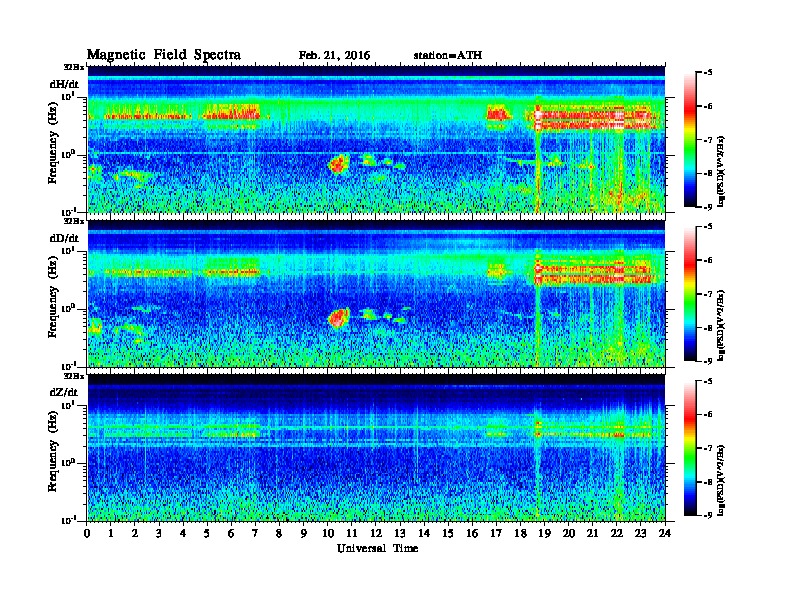Click hour 22 on the time axis
The width and height of the screenshot is (792, 612).
coord(617,534)
